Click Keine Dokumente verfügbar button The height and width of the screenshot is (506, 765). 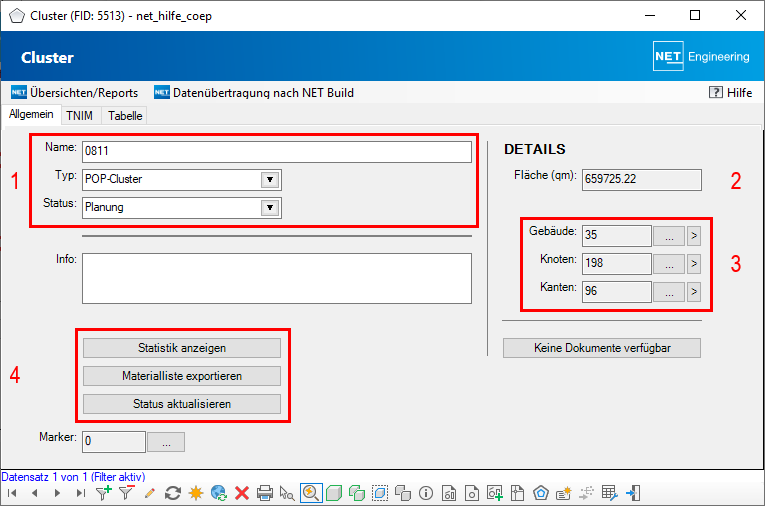[602, 348]
